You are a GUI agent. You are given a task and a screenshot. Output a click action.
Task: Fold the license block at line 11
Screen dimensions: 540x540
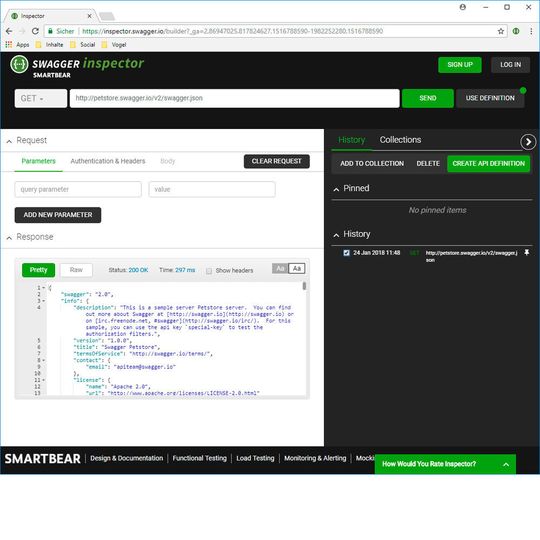click(x=44, y=380)
